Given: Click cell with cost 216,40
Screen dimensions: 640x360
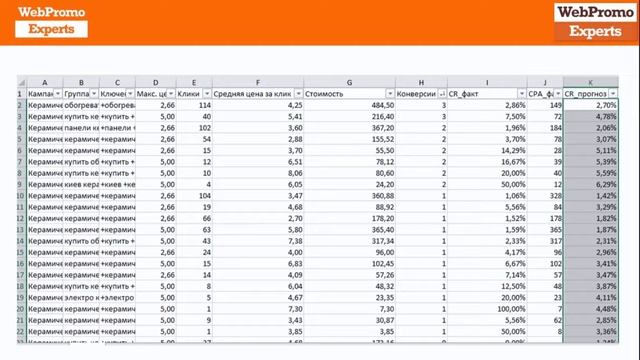Looking at the screenshot, I should pos(349,117).
